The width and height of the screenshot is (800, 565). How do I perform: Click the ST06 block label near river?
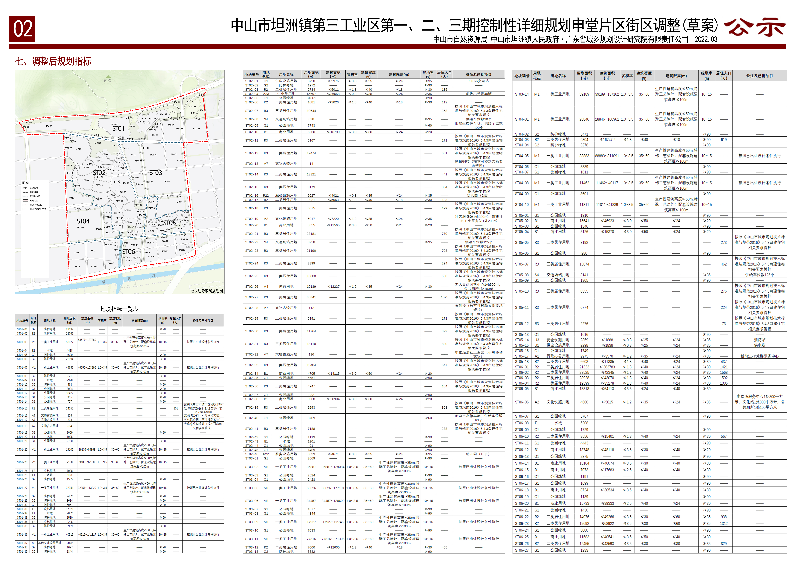[129, 252]
